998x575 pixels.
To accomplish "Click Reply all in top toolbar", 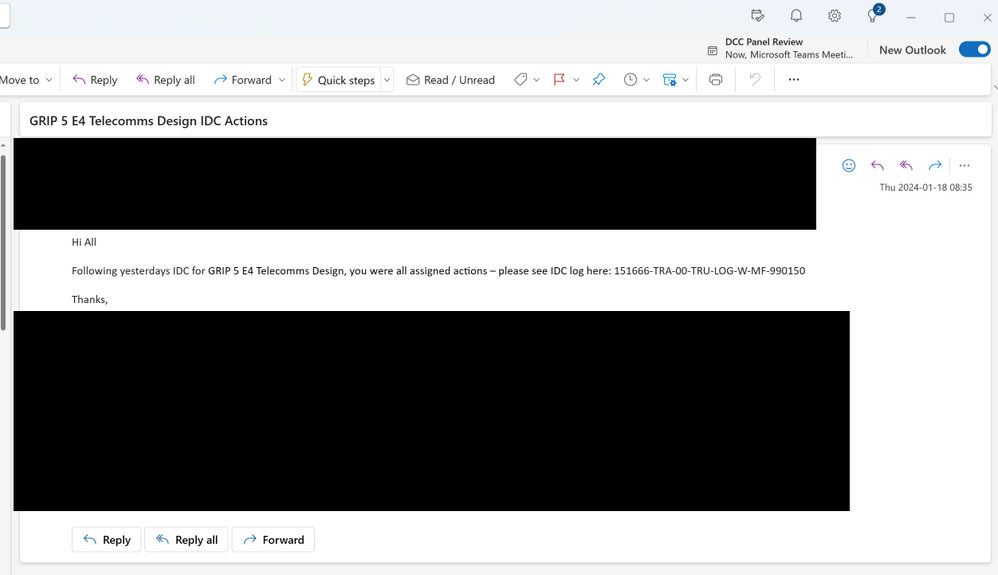I will point(165,80).
